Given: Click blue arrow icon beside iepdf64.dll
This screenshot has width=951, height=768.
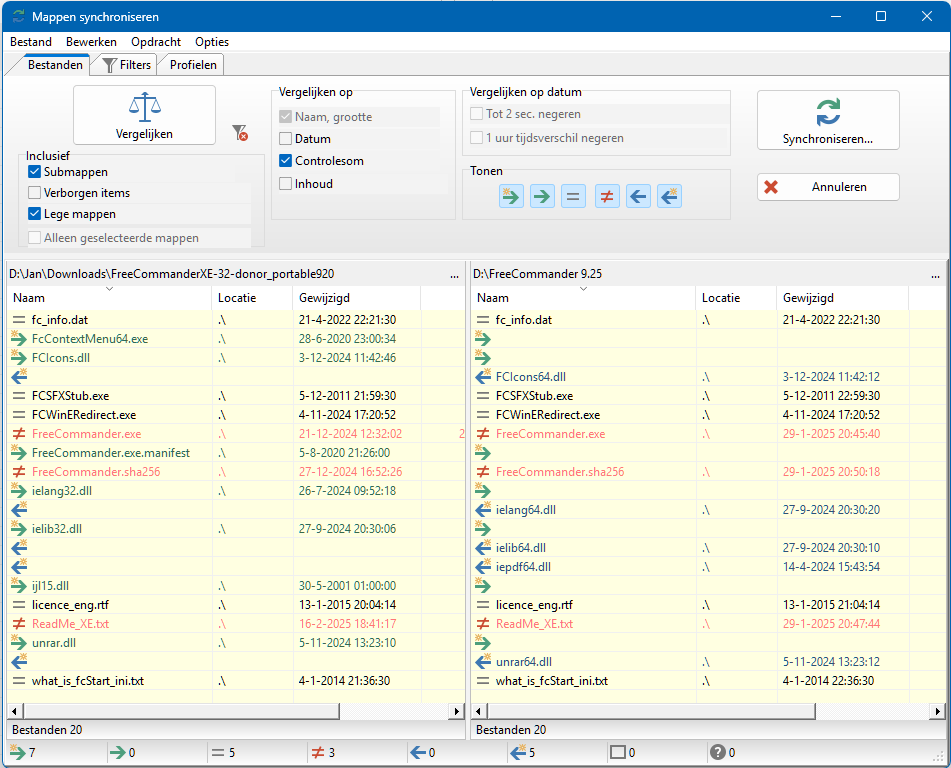Looking at the screenshot, I should (483, 567).
